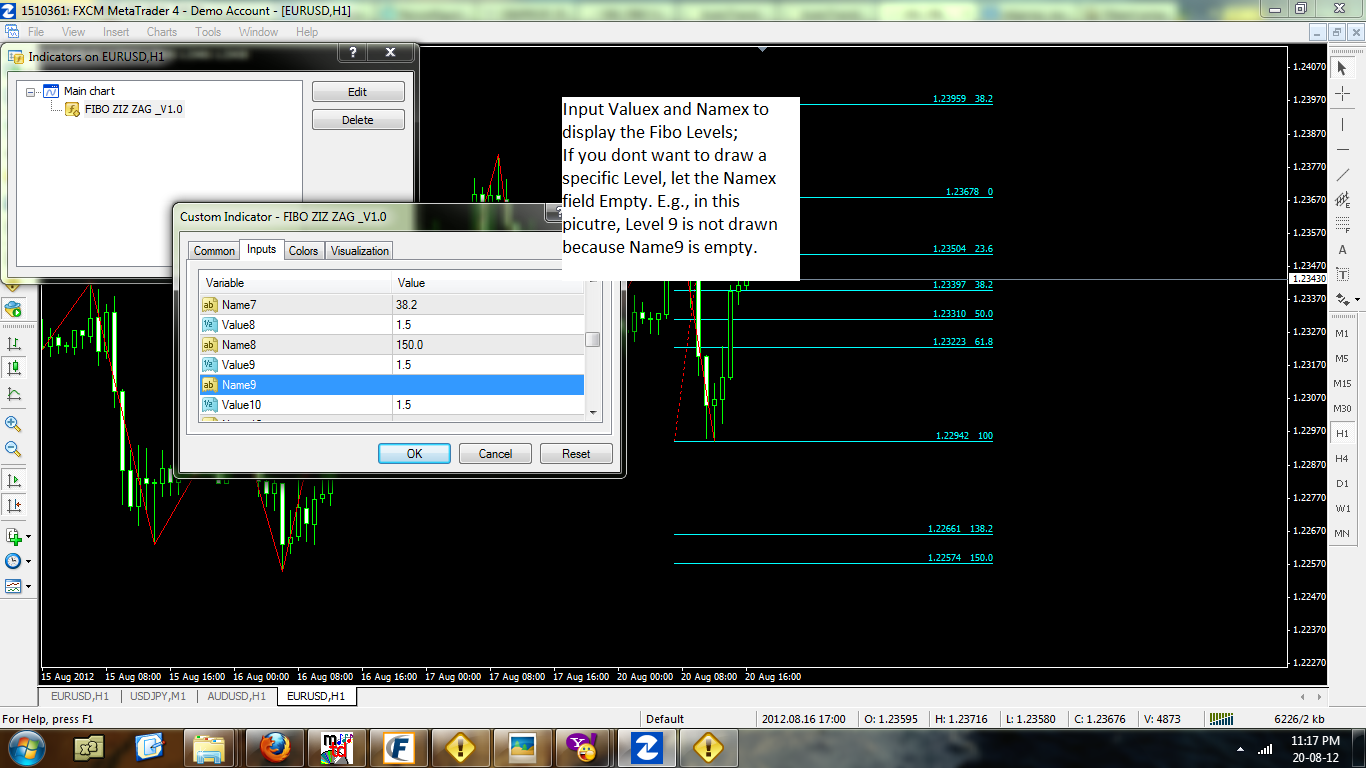1366x768 pixels.
Task: Click the inputs list scroll-down arrow
Action: [593, 412]
